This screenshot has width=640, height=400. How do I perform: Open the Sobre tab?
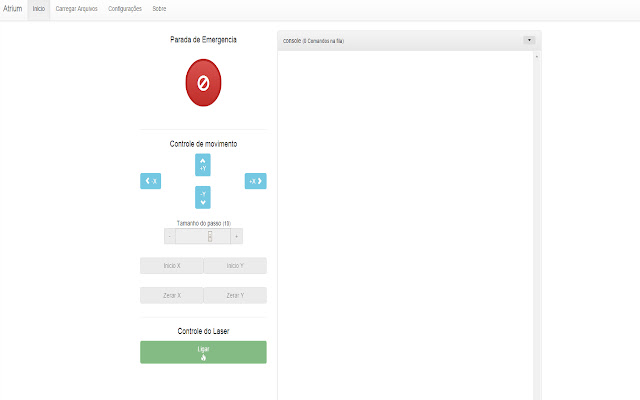click(x=159, y=9)
